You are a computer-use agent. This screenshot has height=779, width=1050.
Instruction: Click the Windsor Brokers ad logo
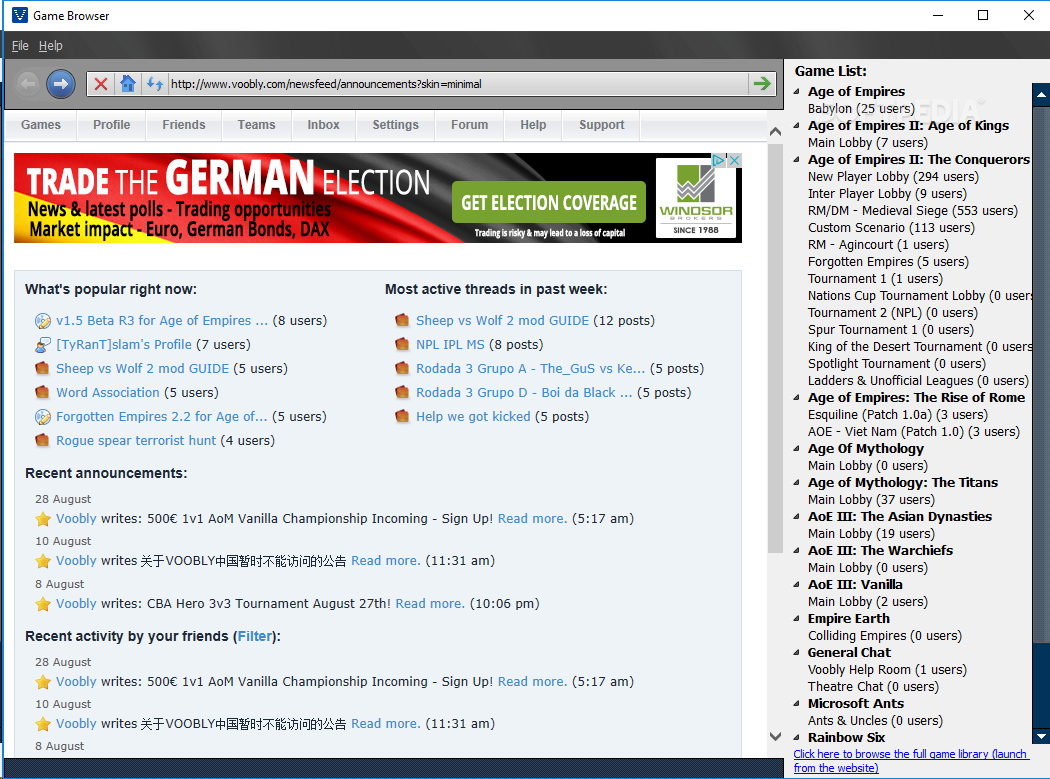pyautogui.click(x=696, y=198)
